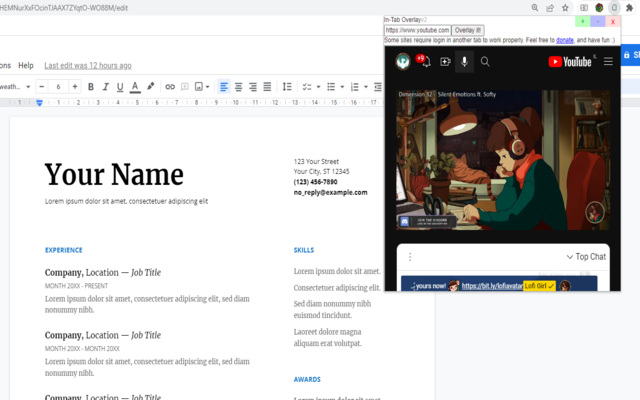Insert an image from the toolbar
640x400 pixels.
(x=199, y=87)
